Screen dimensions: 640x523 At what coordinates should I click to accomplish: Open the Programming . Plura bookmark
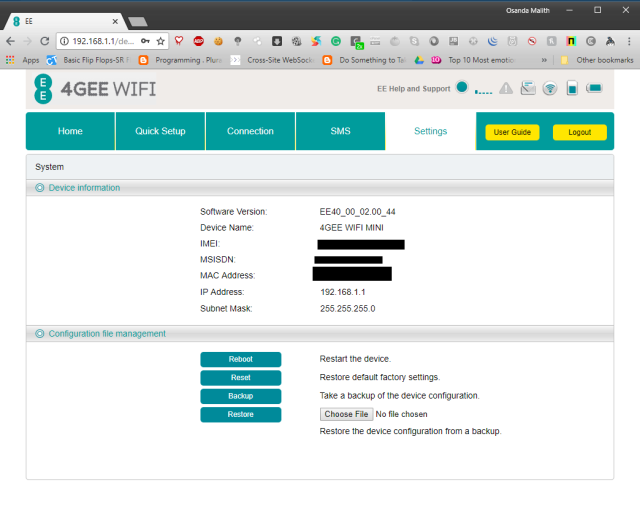[181, 60]
